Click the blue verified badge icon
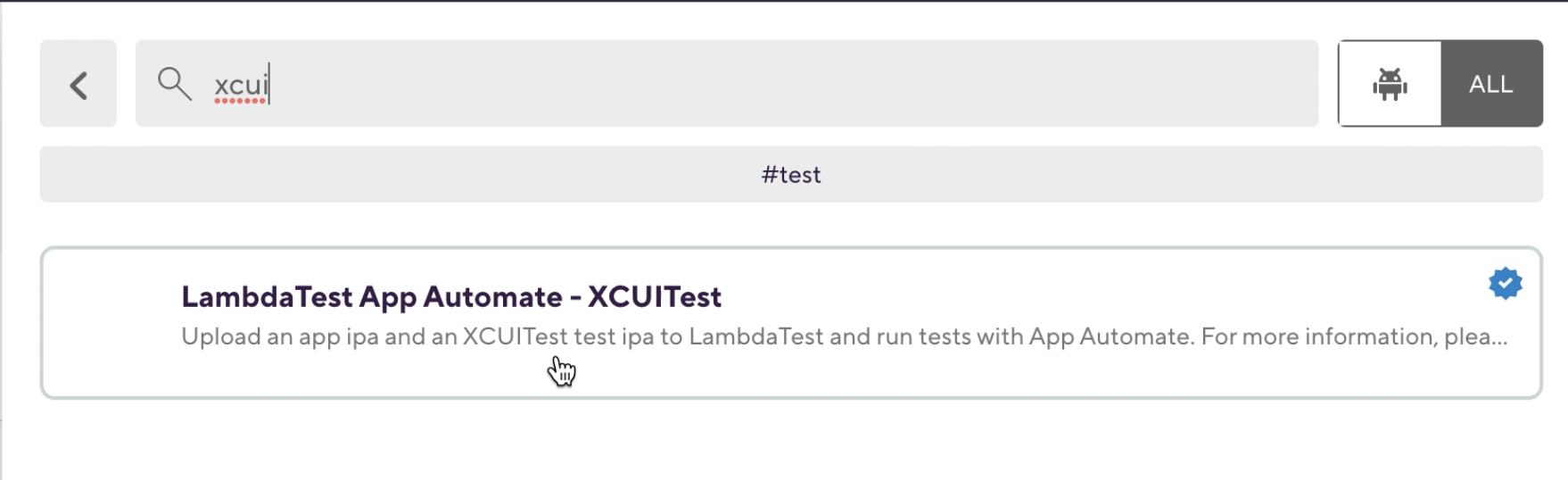 [1505, 284]
